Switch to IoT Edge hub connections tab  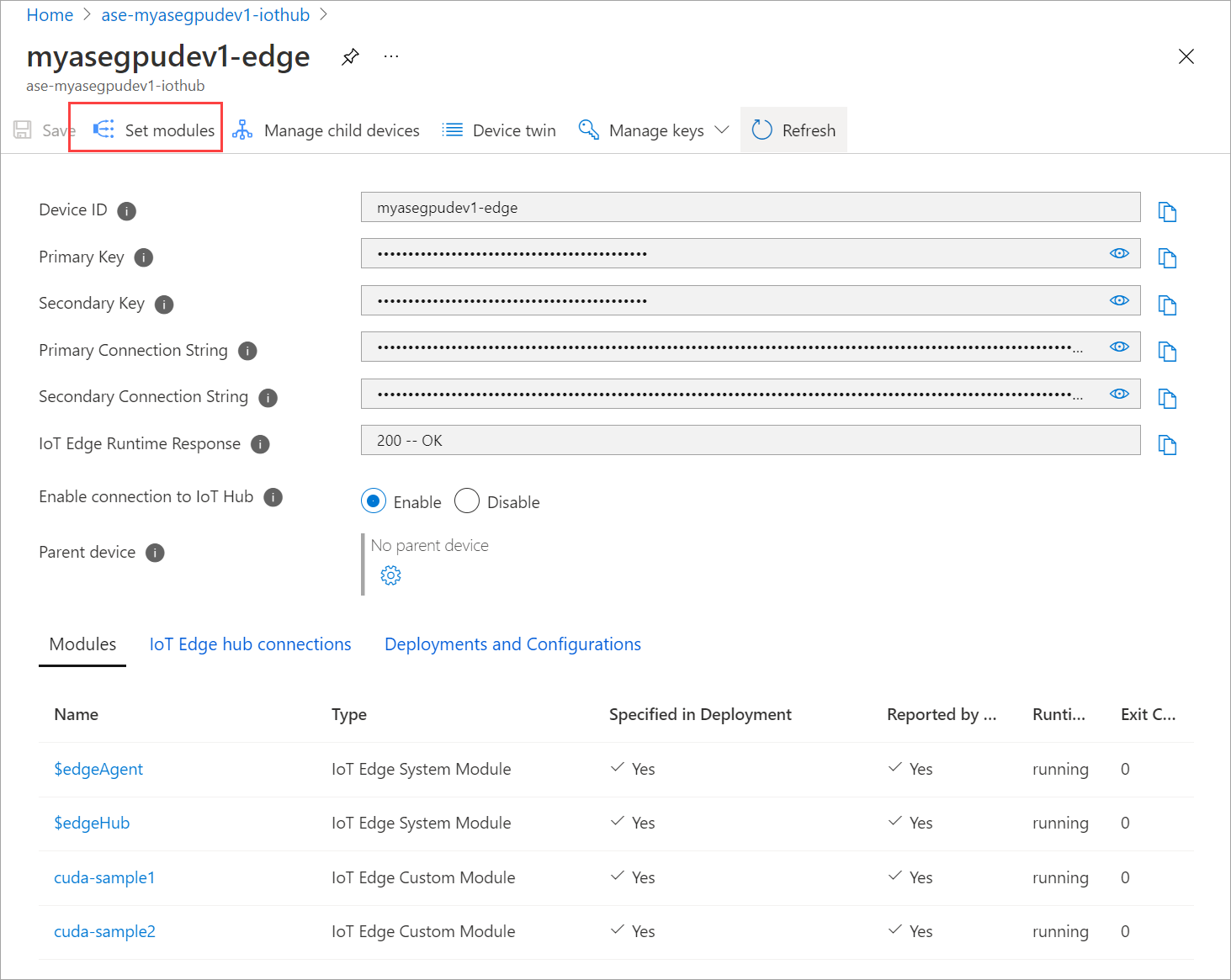(250, 644)
